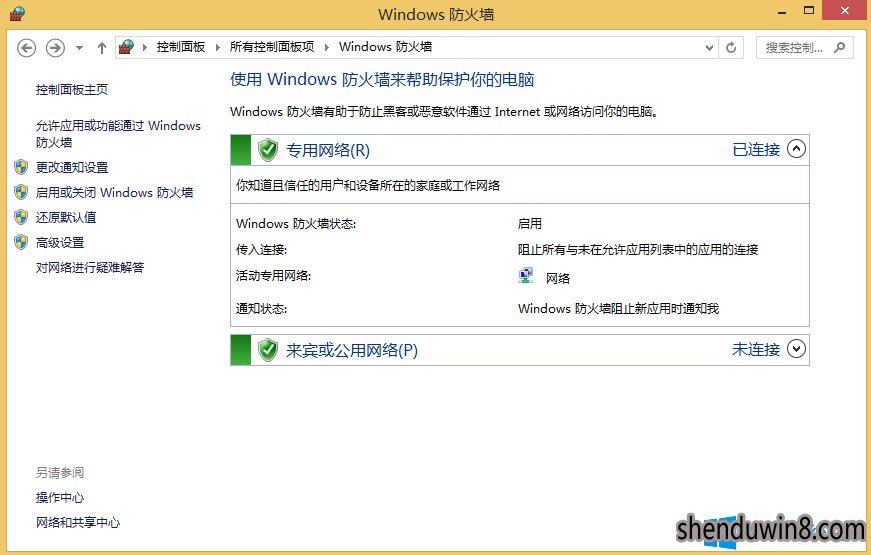Expand breadcrumb arrow after 所有控制面板项
Viewport: 871px width, 555px height.
point(327,47)
